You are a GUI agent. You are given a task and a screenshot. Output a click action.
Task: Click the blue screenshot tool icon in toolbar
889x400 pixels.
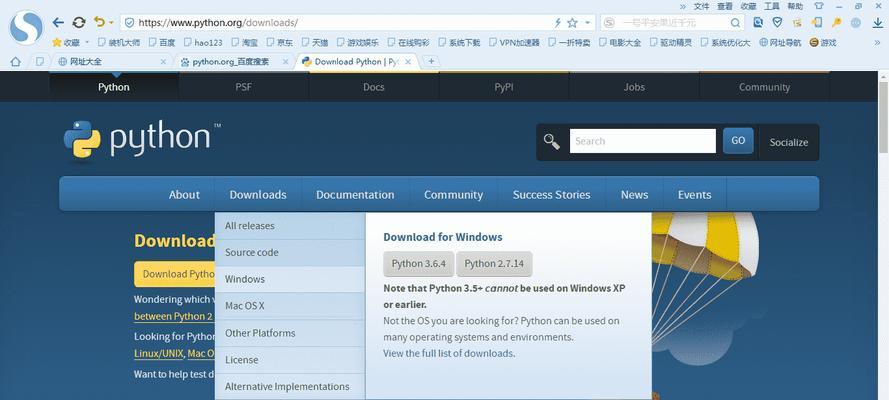point(758,23)
